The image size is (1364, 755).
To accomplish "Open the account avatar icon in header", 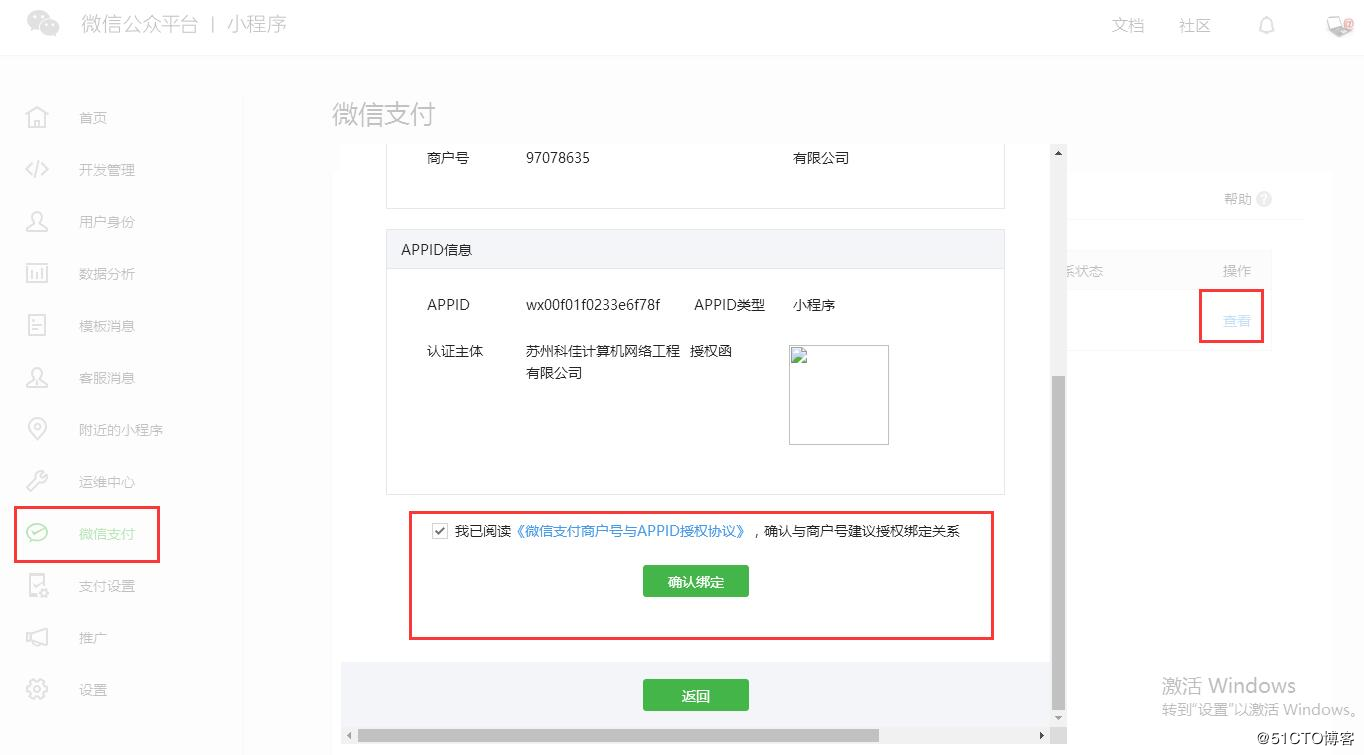I will [x=1340, y=26].
